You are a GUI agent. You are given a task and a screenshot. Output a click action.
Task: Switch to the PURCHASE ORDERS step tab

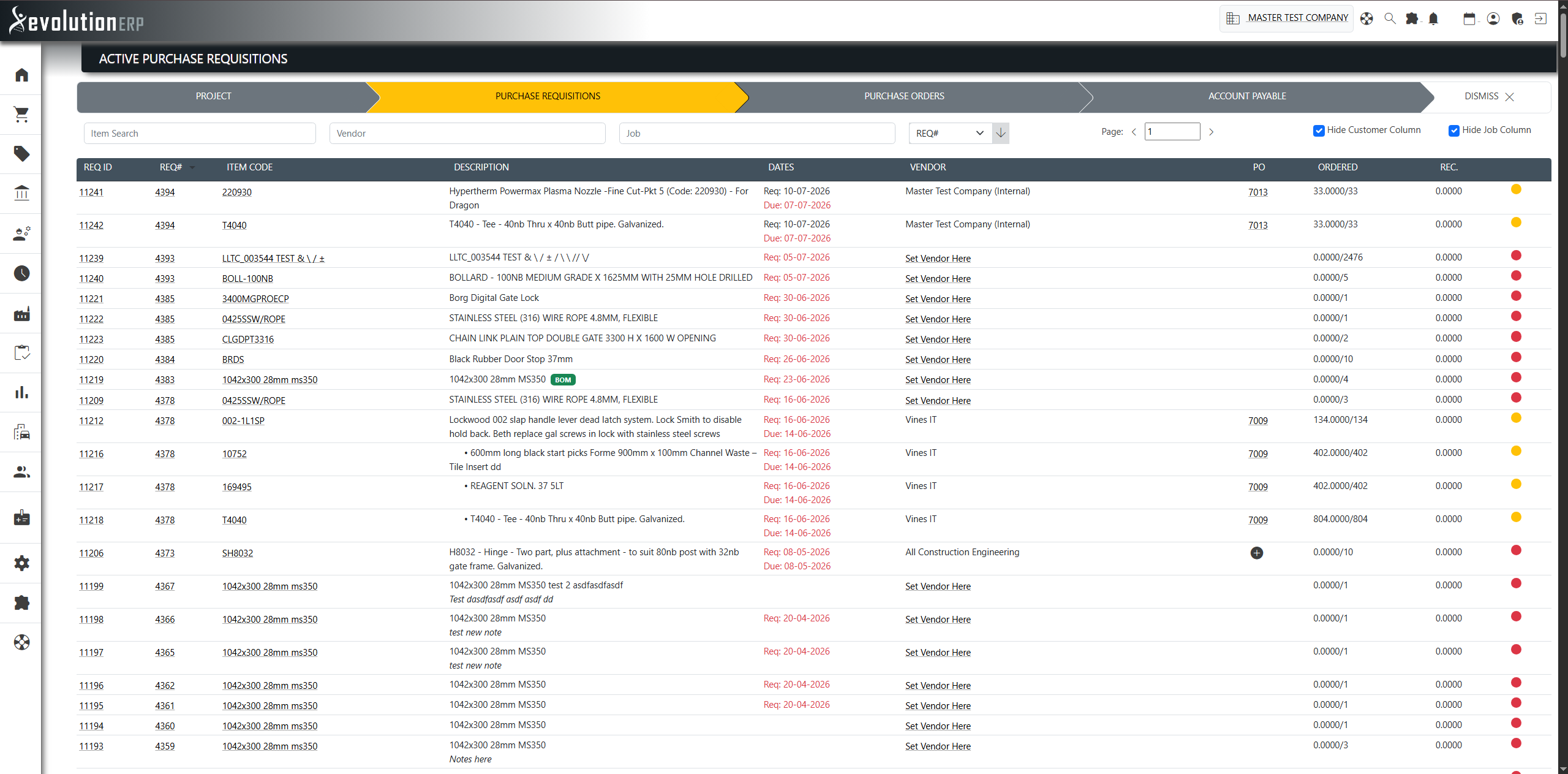(904, 96)
